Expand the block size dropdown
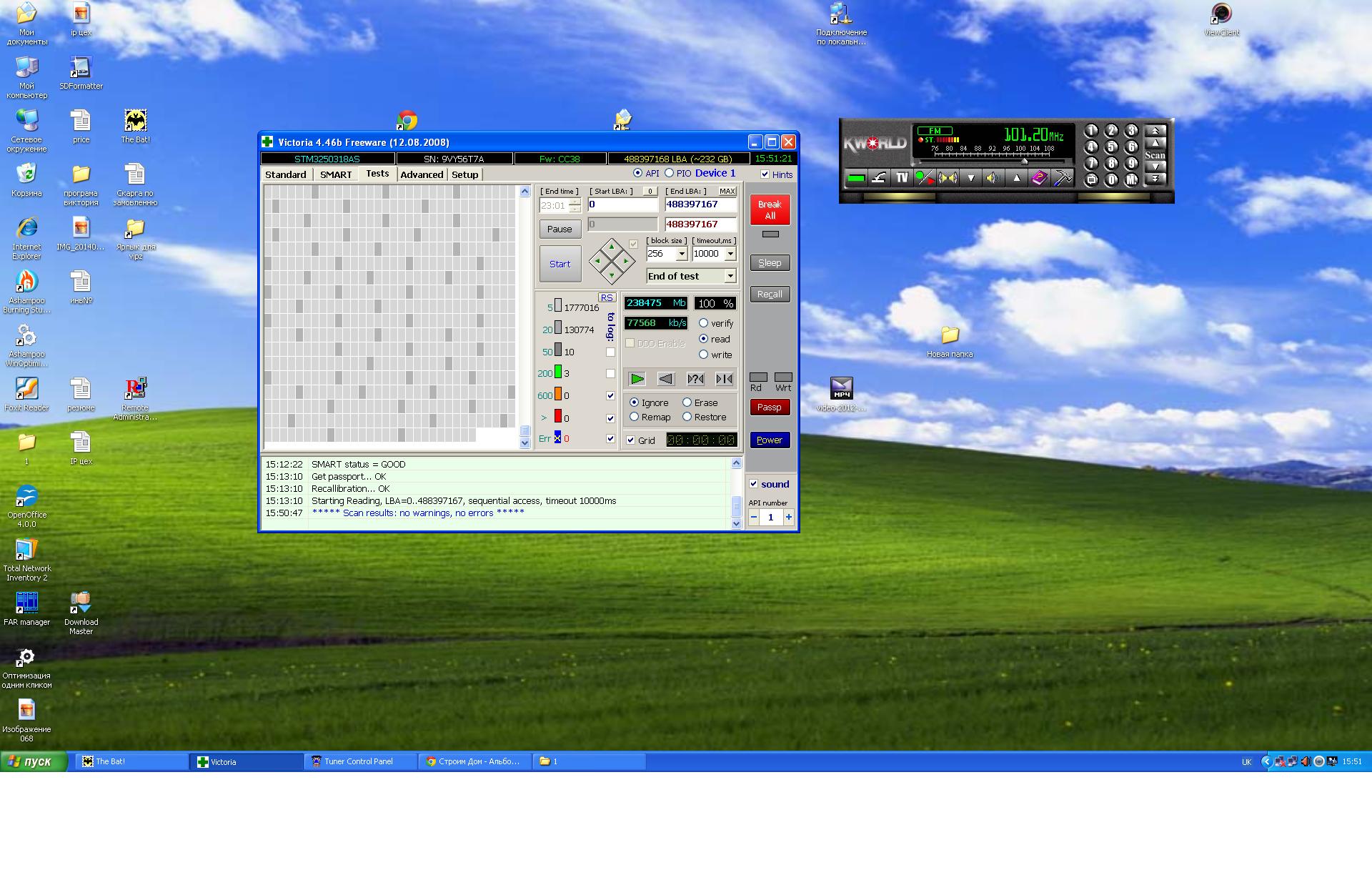The height and width of the screenshot is (875, 1372). tap(682, 254)
